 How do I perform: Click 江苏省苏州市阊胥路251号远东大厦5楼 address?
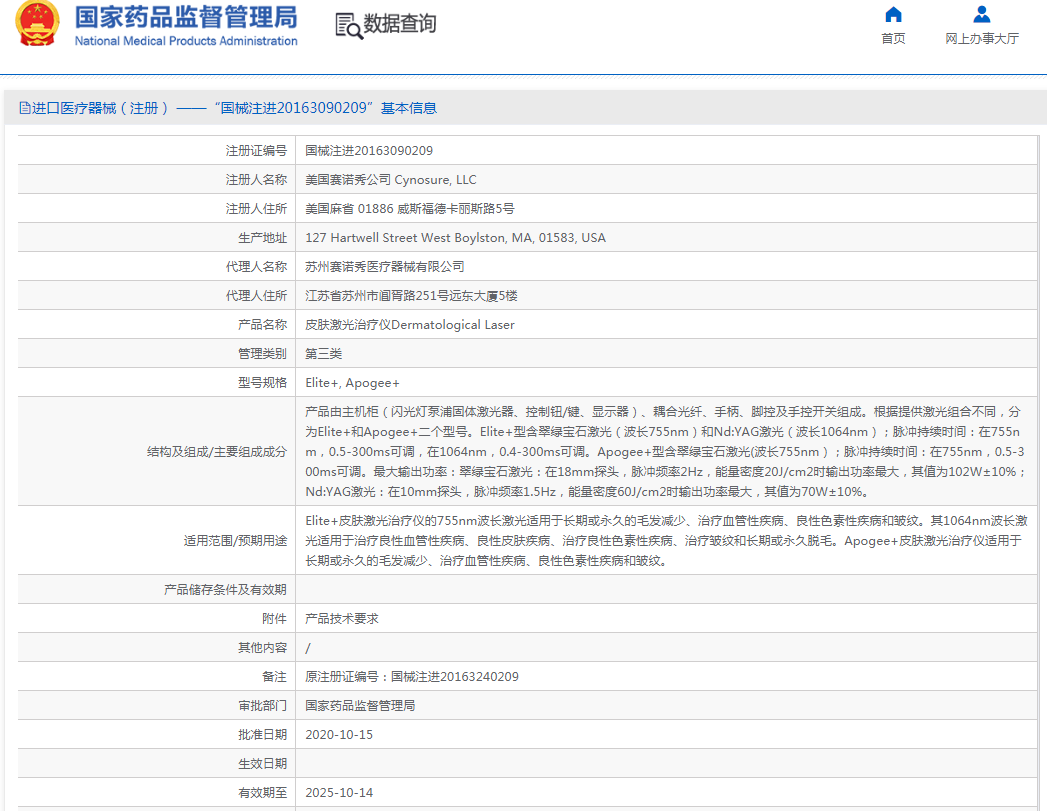tap(411, 296)
